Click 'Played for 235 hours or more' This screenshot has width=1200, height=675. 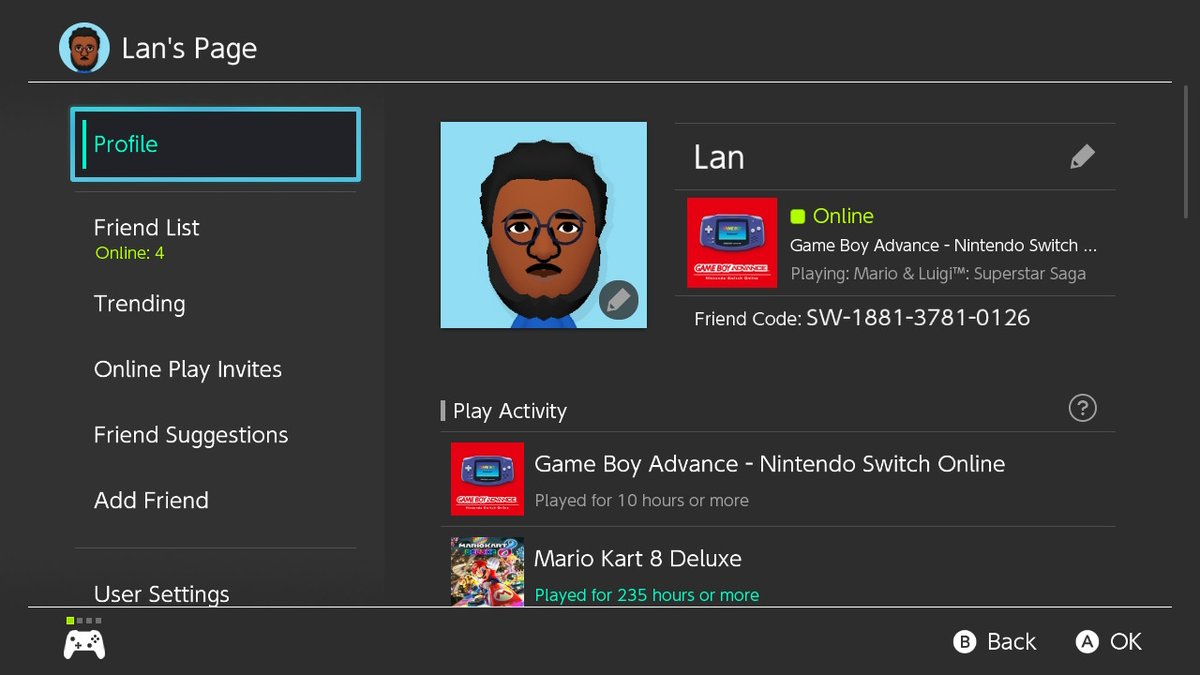[x=646, y=595]
